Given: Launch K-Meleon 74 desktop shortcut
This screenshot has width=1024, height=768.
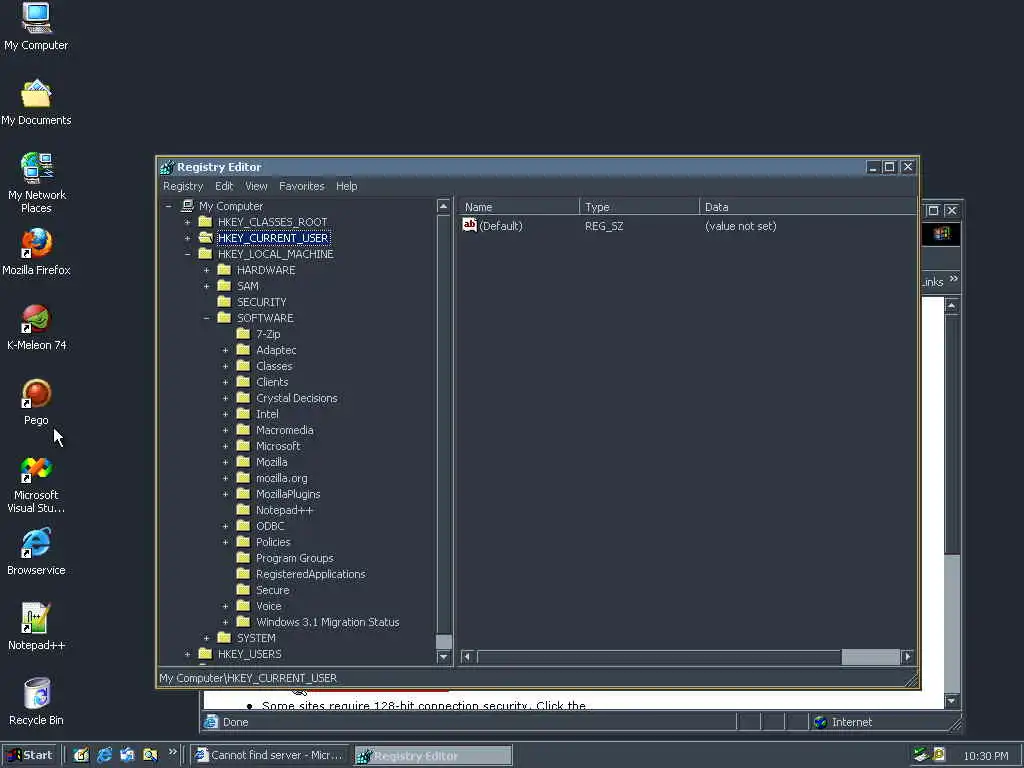Looking at the screenshot, I should pos(36,327).
